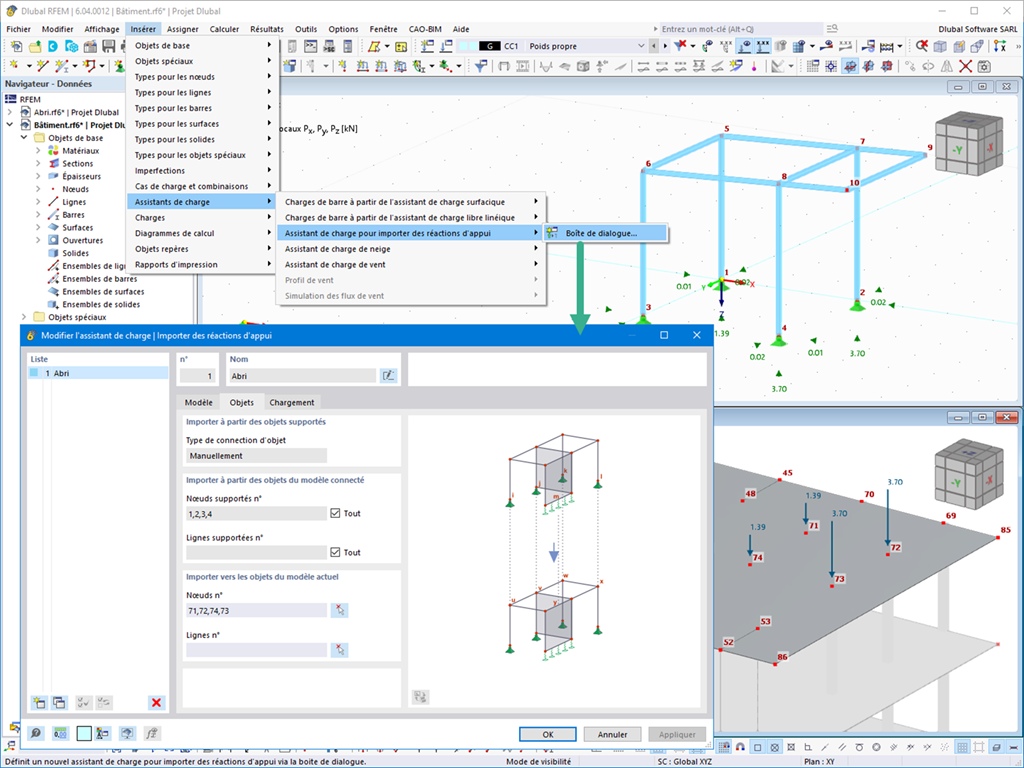This screenshot has height=768, width=1024.
Task: Open the Dlubal block manager cube icon
Action: point(71,46)
